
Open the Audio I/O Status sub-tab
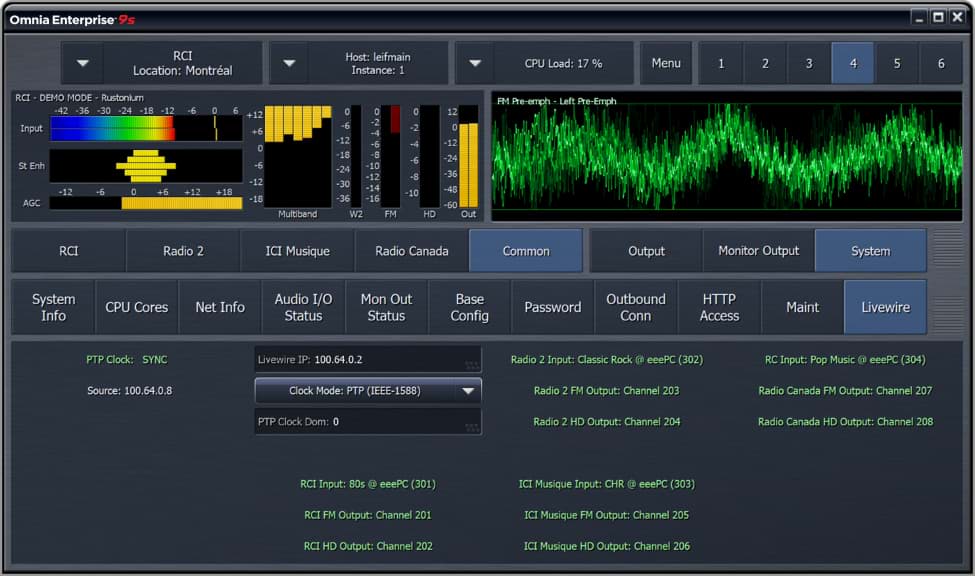[303, 307]
